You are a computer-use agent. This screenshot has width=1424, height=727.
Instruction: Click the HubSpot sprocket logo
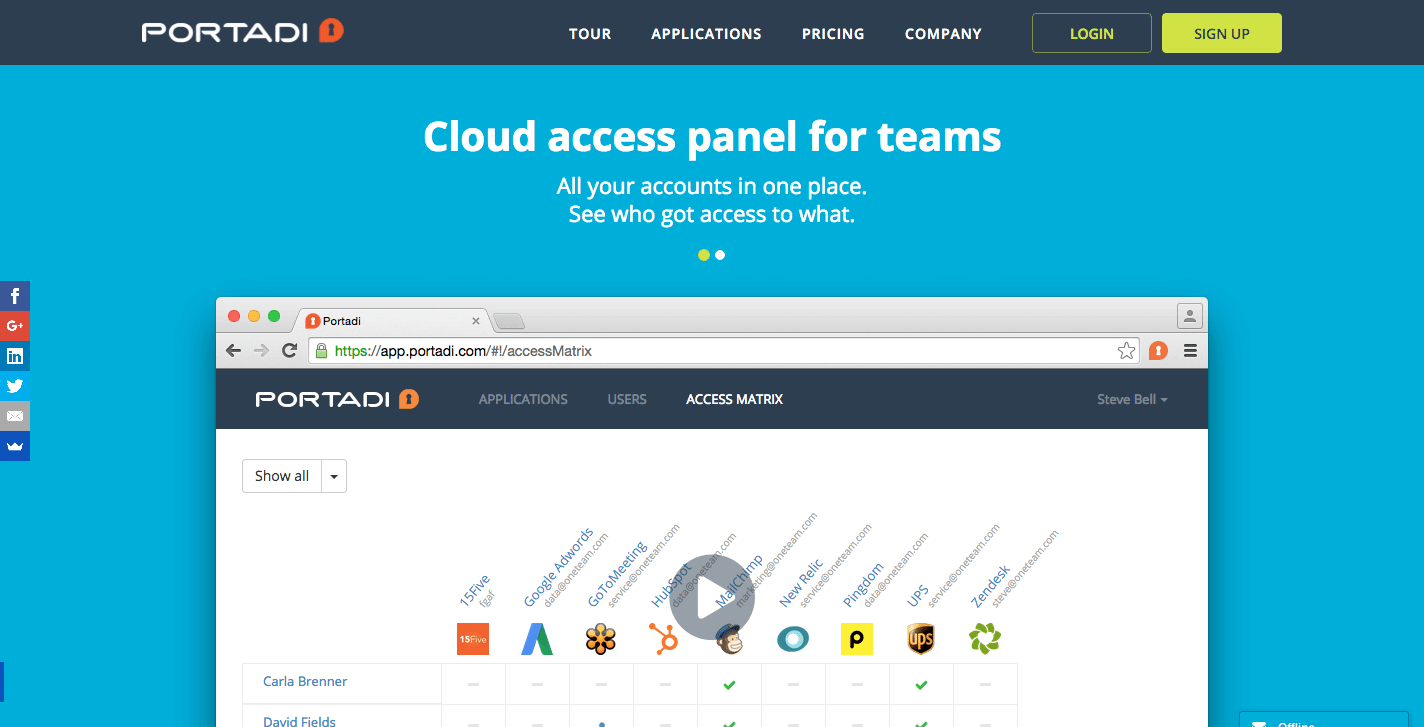665,639
